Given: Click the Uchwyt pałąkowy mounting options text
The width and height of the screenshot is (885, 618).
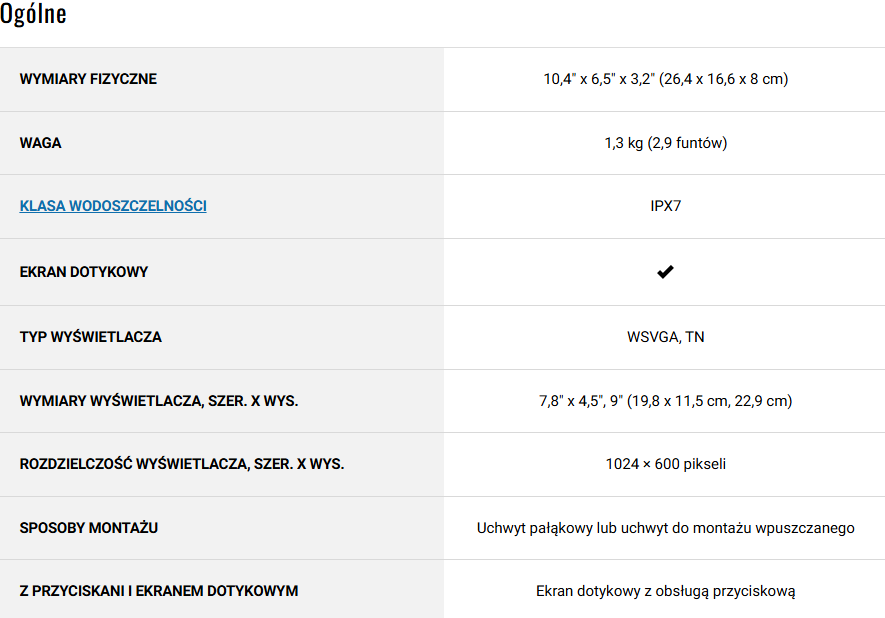Looking at the screenshot, I should (x=665, y=528).
